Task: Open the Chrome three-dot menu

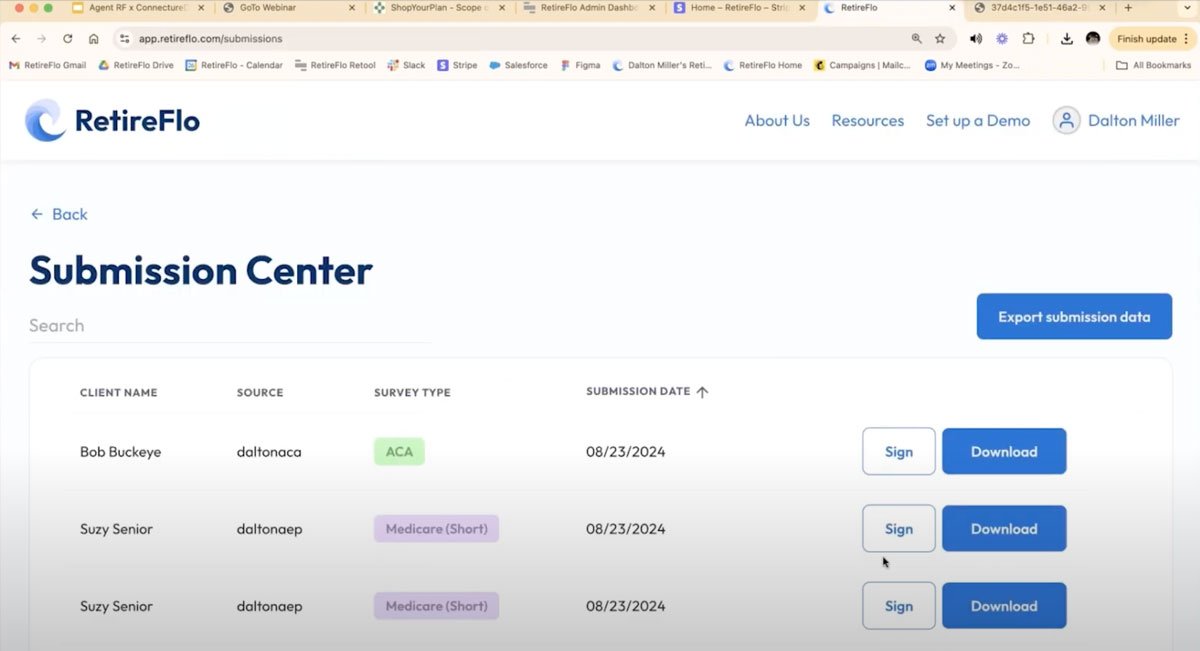Action: point(1187,39)
